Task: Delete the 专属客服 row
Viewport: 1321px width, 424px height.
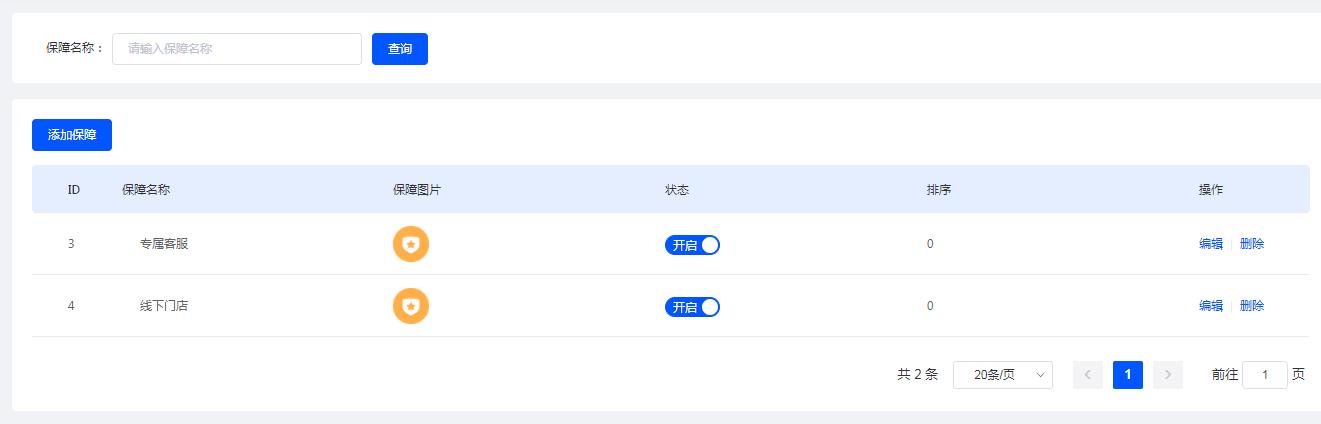Action: tap(1252, 244)
